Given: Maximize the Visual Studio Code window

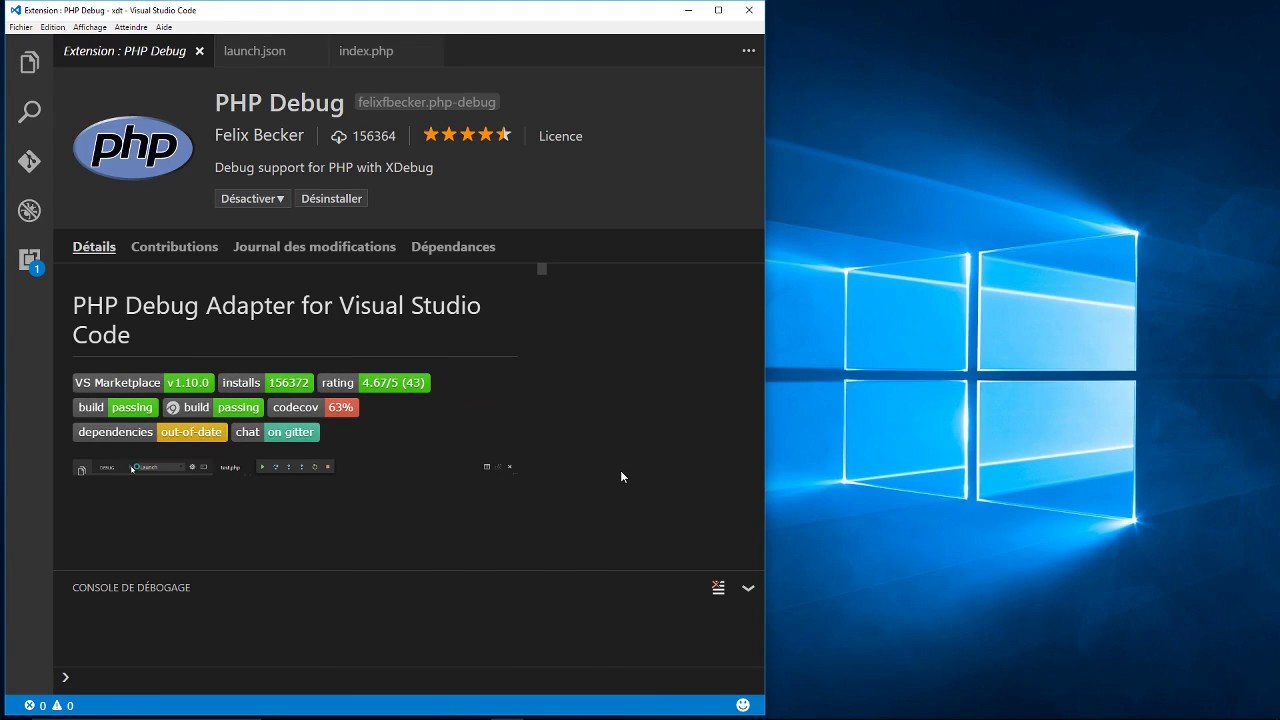Looking at the screenshot, I should click(718, 10).
